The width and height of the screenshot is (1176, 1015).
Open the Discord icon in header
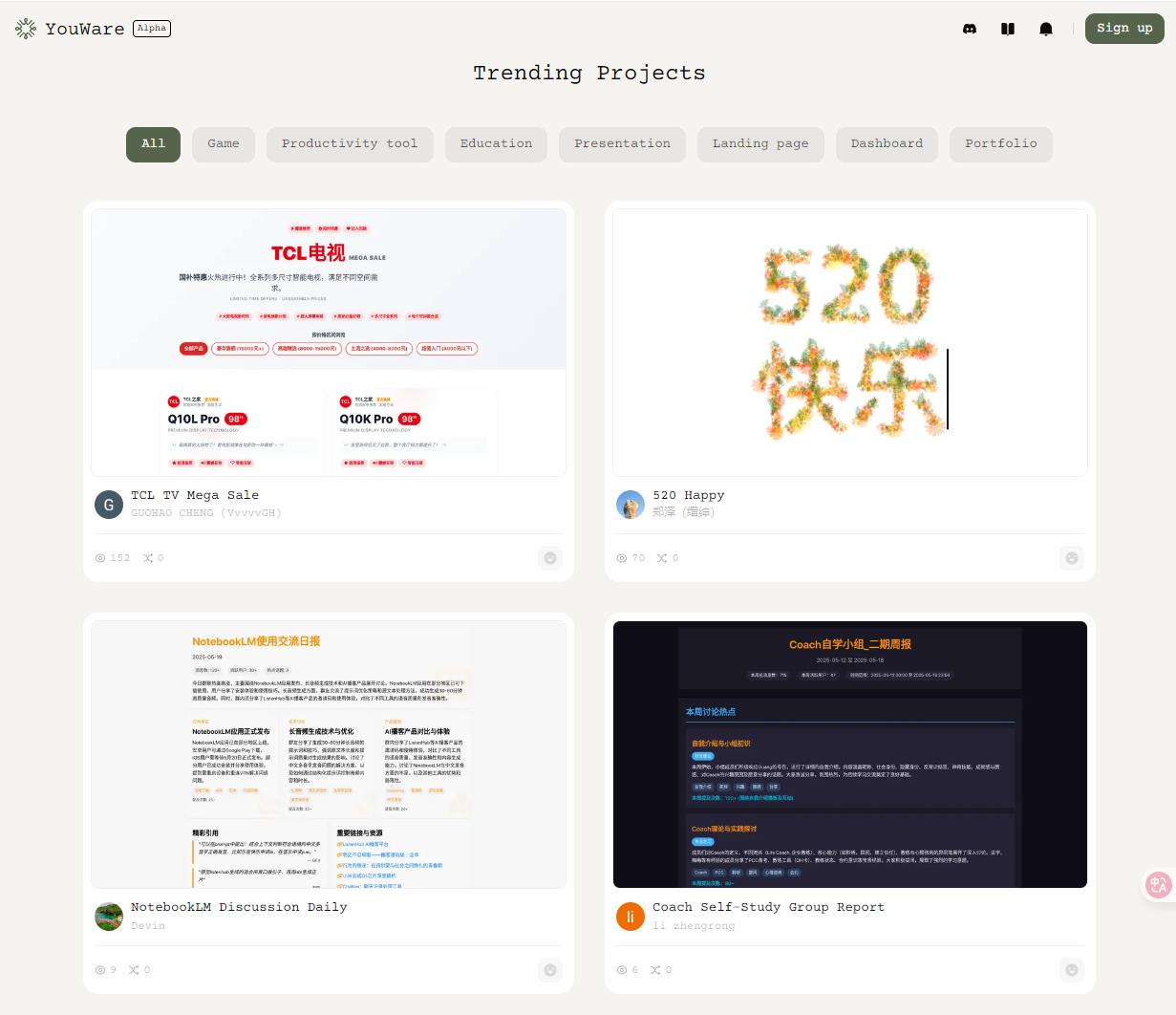click(970, 29)
